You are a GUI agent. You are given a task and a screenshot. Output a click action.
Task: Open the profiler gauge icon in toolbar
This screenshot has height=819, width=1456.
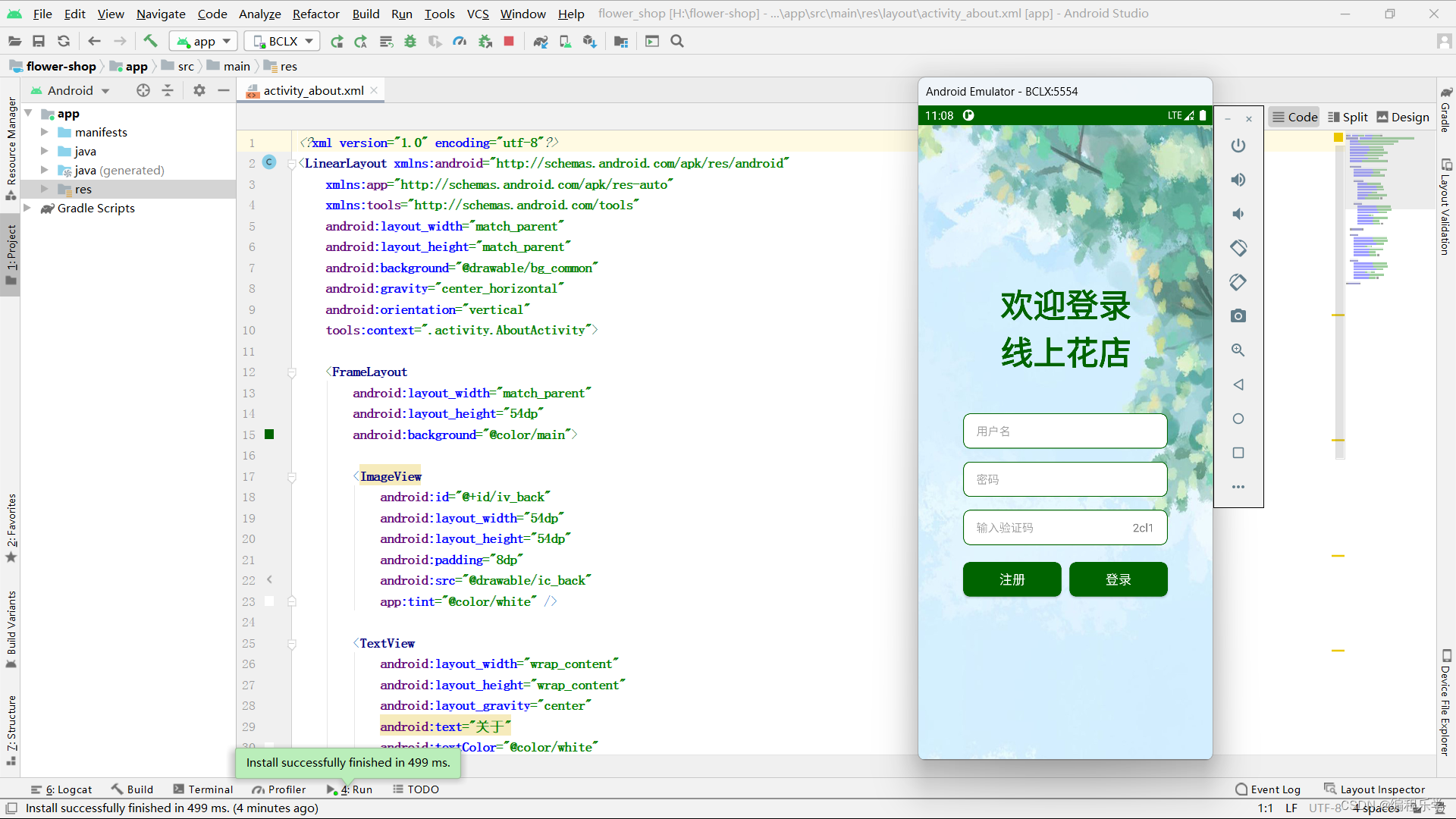point(460,41)
